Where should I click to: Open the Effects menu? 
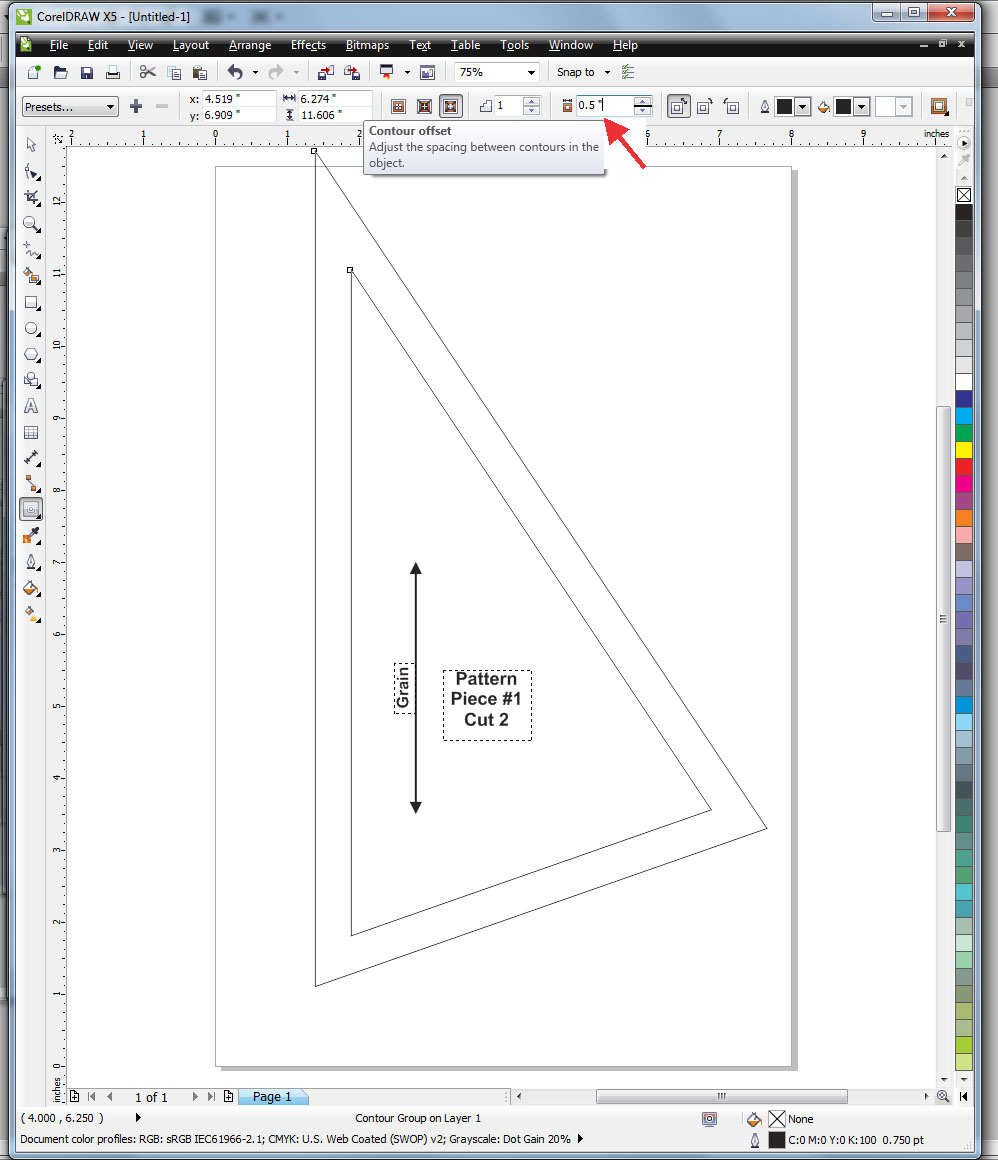pos(308,45)
